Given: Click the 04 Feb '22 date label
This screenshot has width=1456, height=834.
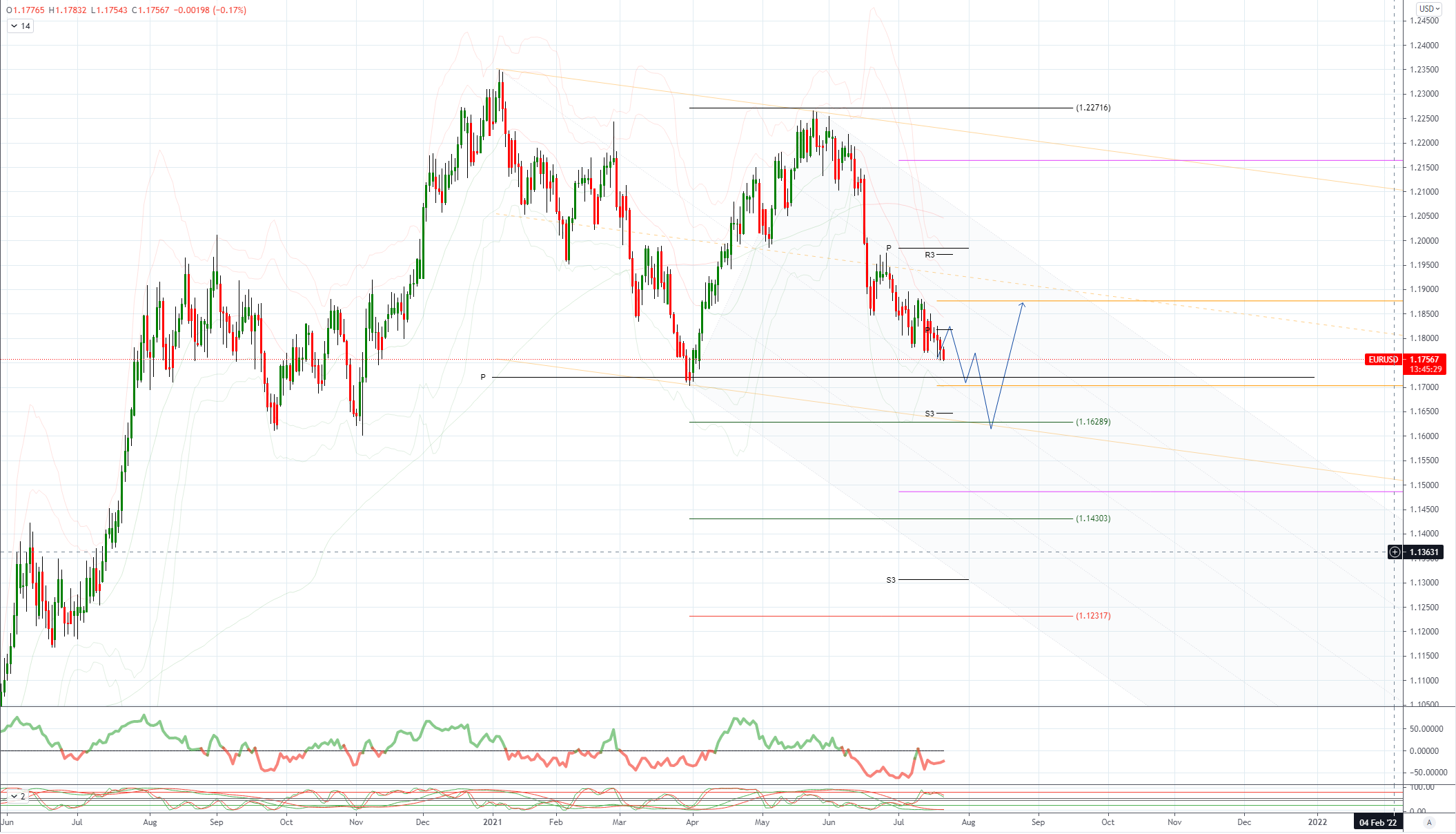Looking at the screenshot, I should pyautogui.click(x=1377, y=822).
